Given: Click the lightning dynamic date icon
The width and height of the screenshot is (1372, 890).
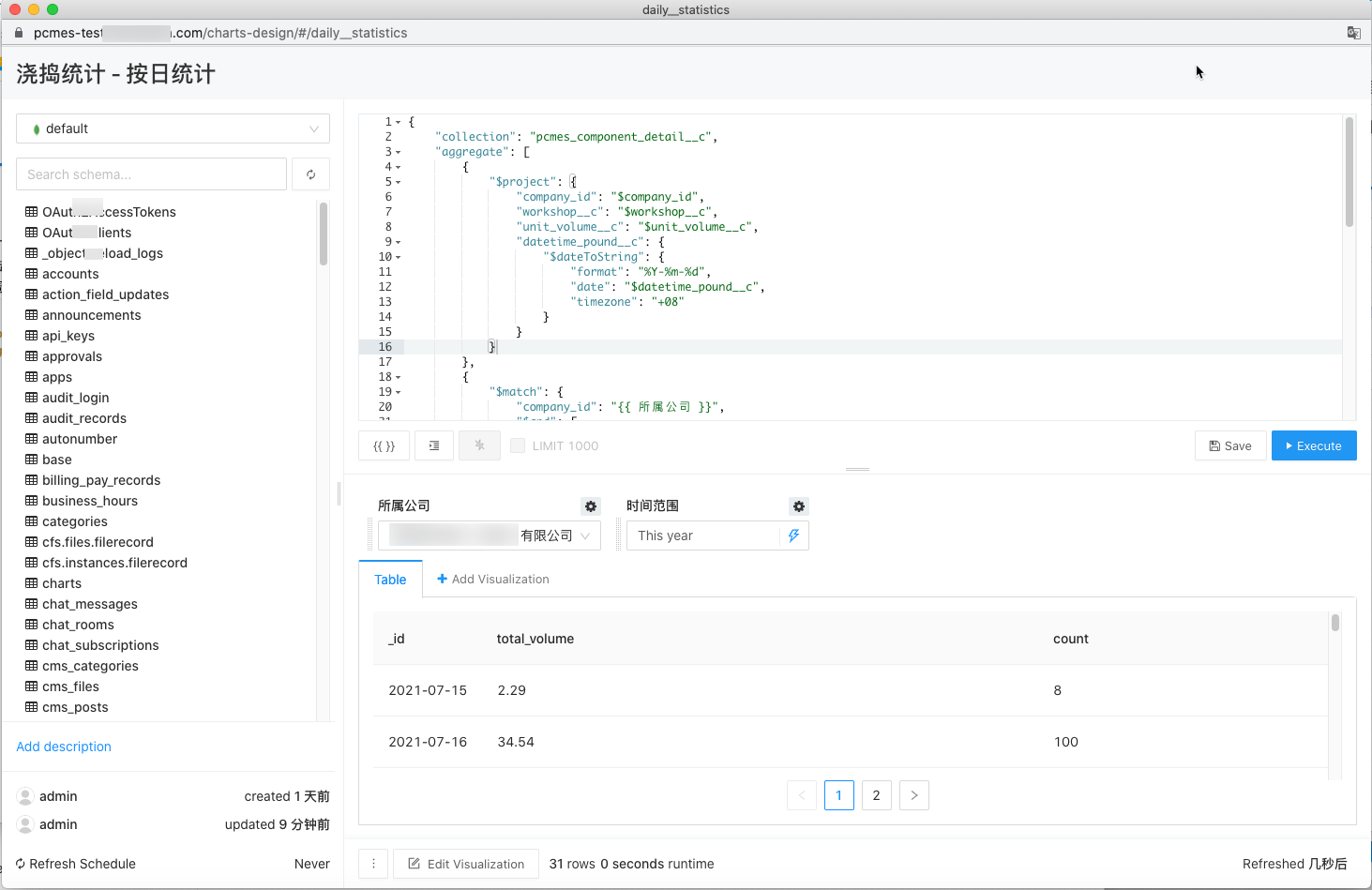Looking at the screenshot, I should (793, 536).
